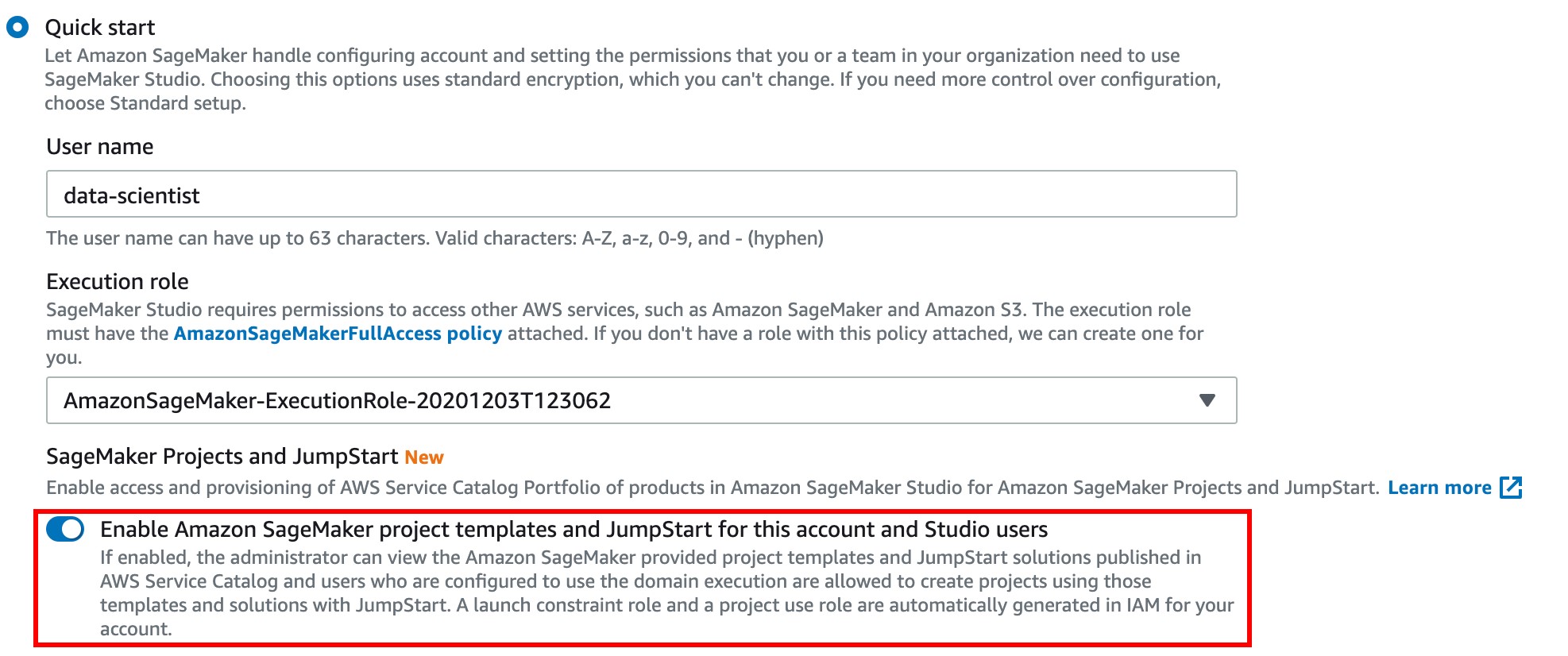Click the User name field label

point(99,147)
